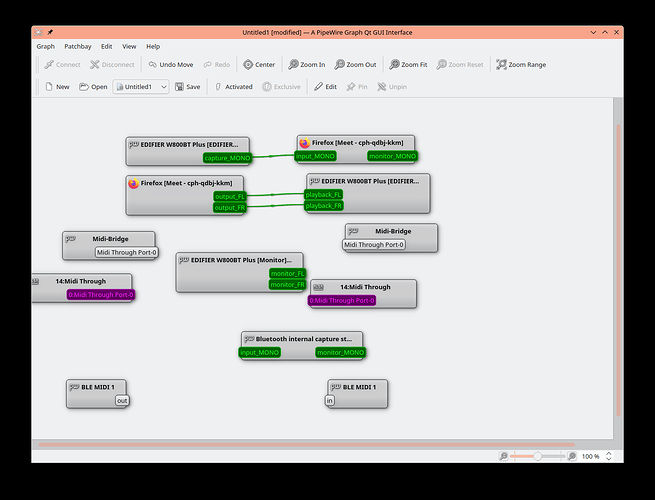Click the Firefox icon on the output_FL node
Screen dimensions: 655x500
134,183
